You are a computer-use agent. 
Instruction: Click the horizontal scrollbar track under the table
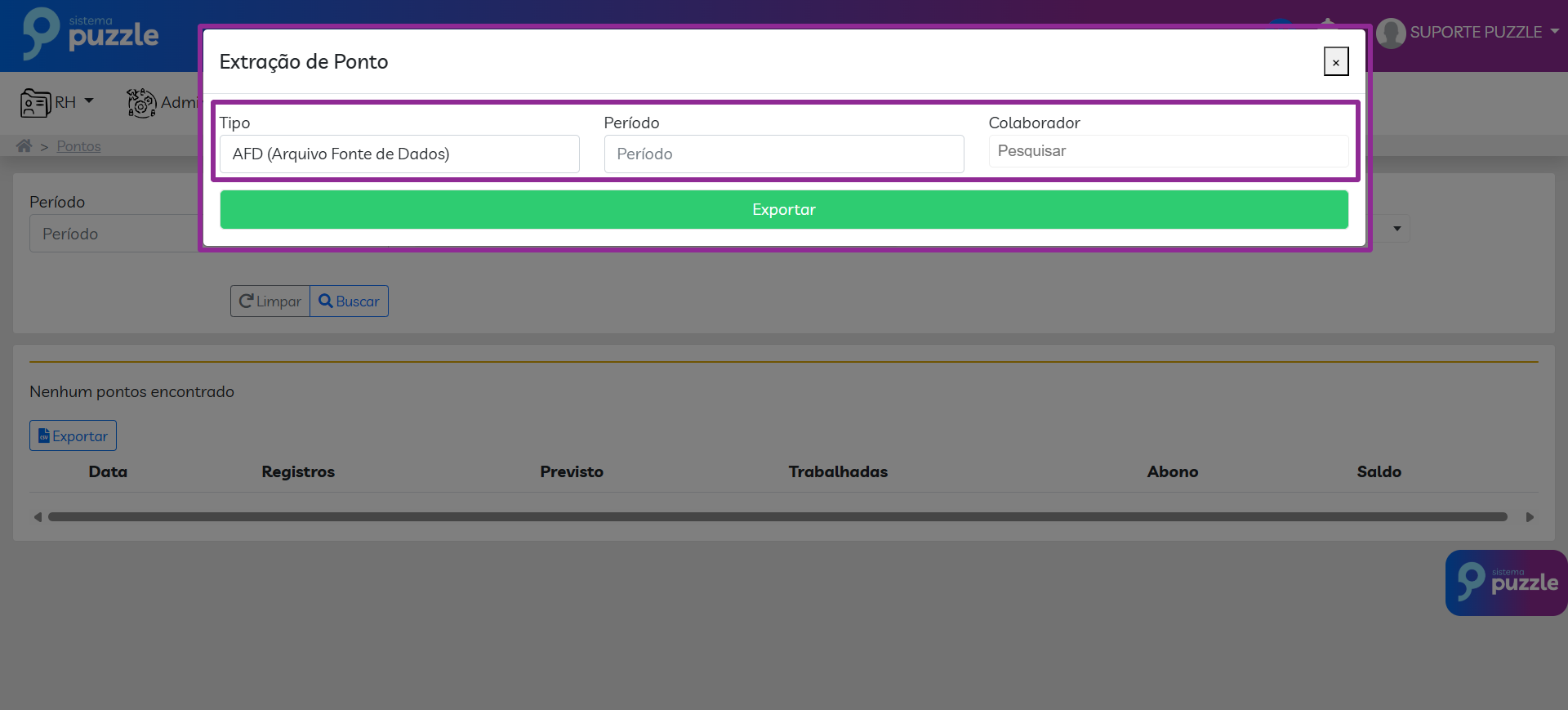click(777, 517)
